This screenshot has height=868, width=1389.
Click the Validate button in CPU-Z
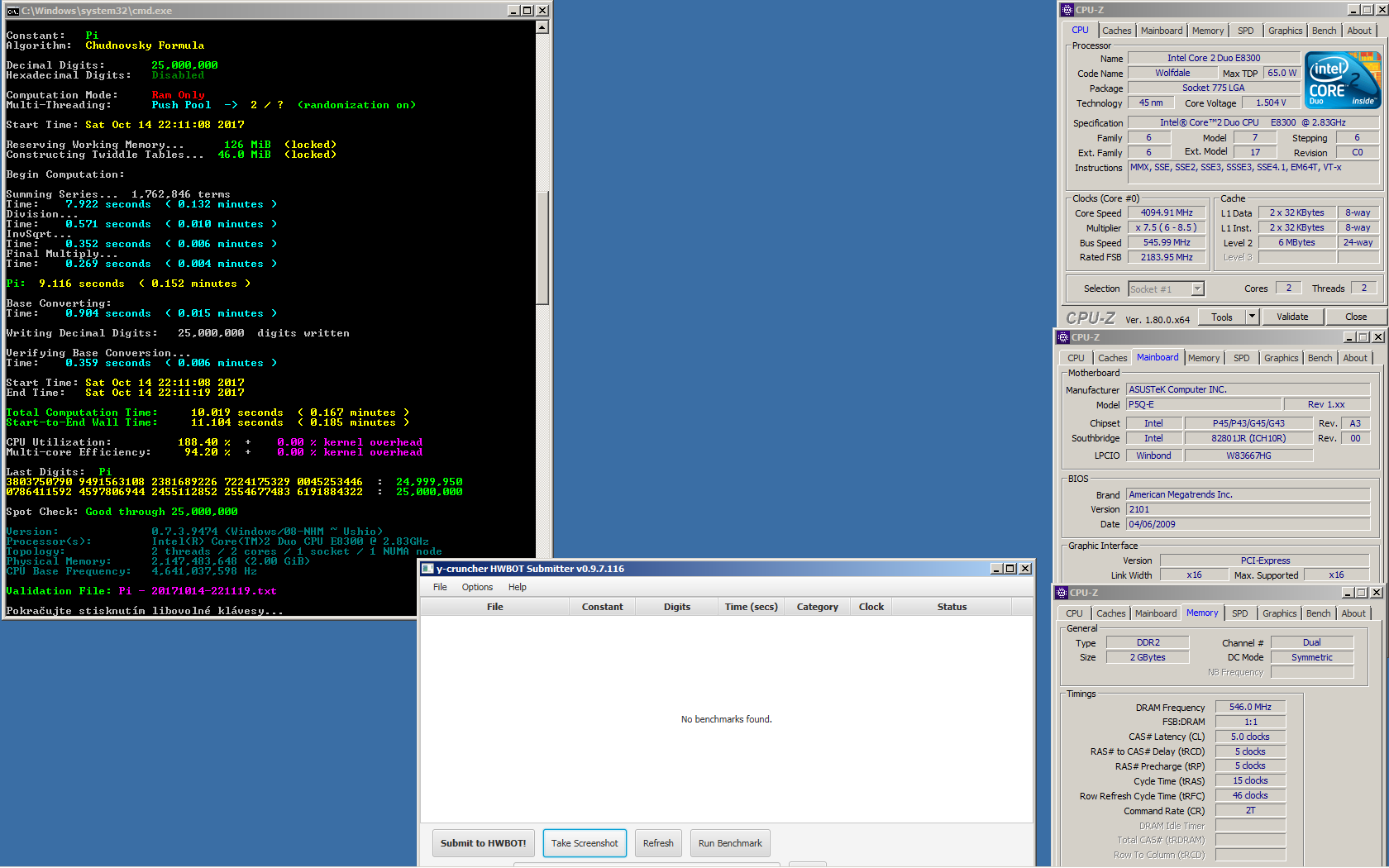(x=1292, y=317)
